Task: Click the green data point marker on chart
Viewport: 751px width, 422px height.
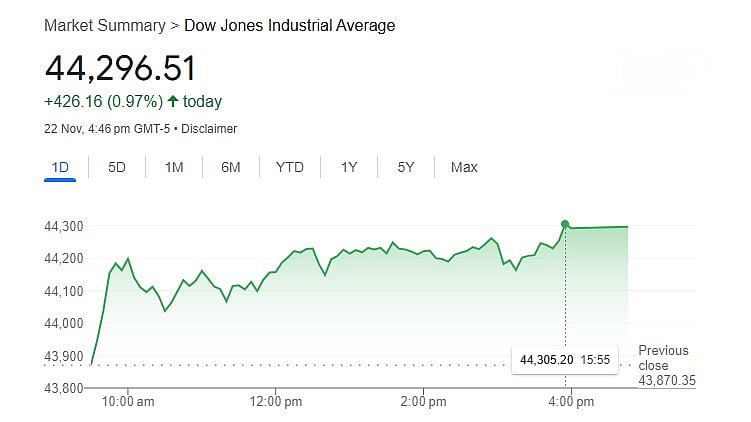Action: tap(565, 224)
